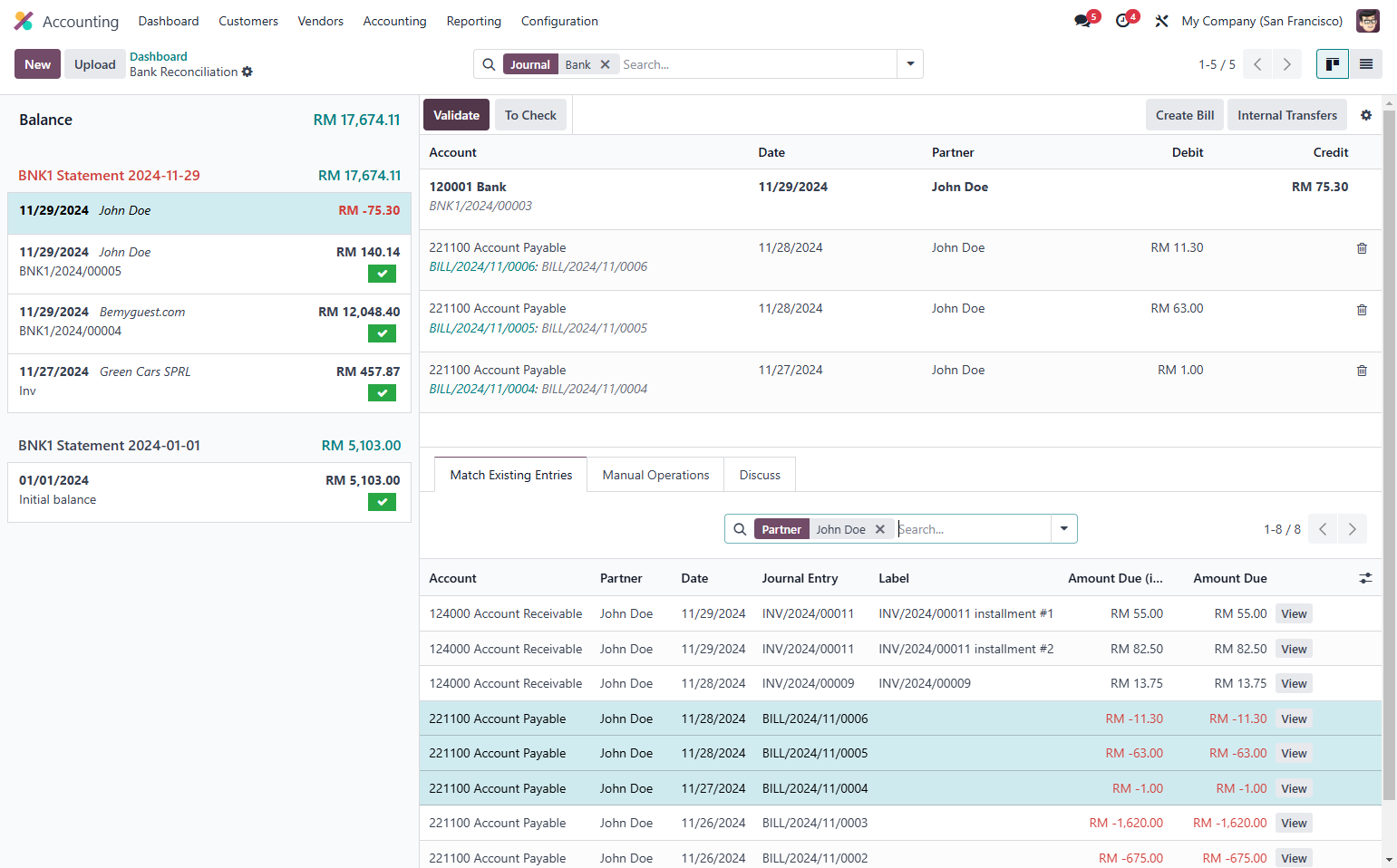
Task: Switch to list view
Action: [1366, 64]
